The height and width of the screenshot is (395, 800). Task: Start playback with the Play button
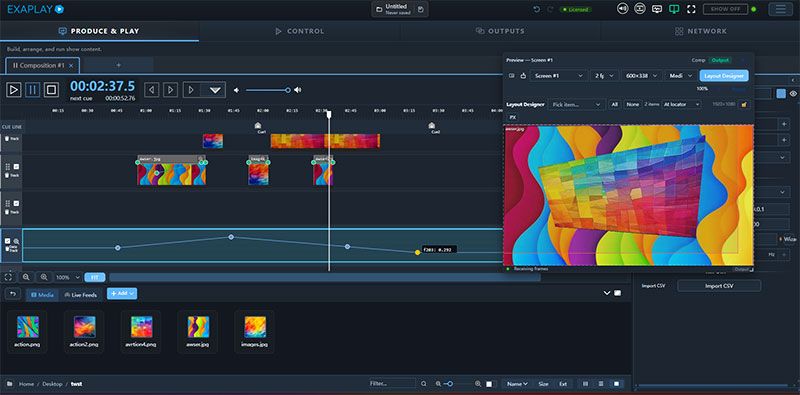pos(14,90)
